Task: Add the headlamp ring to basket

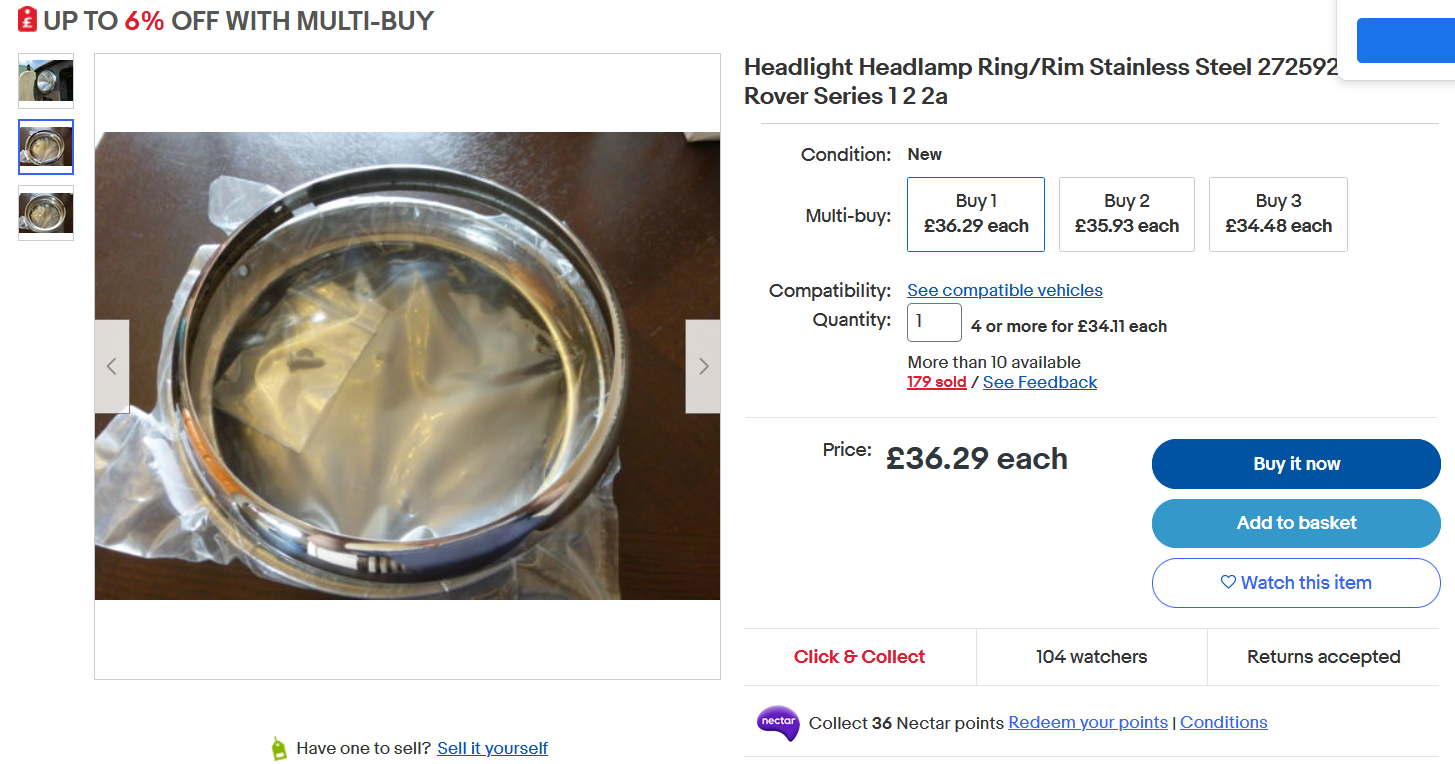Action: (1295, 522)
